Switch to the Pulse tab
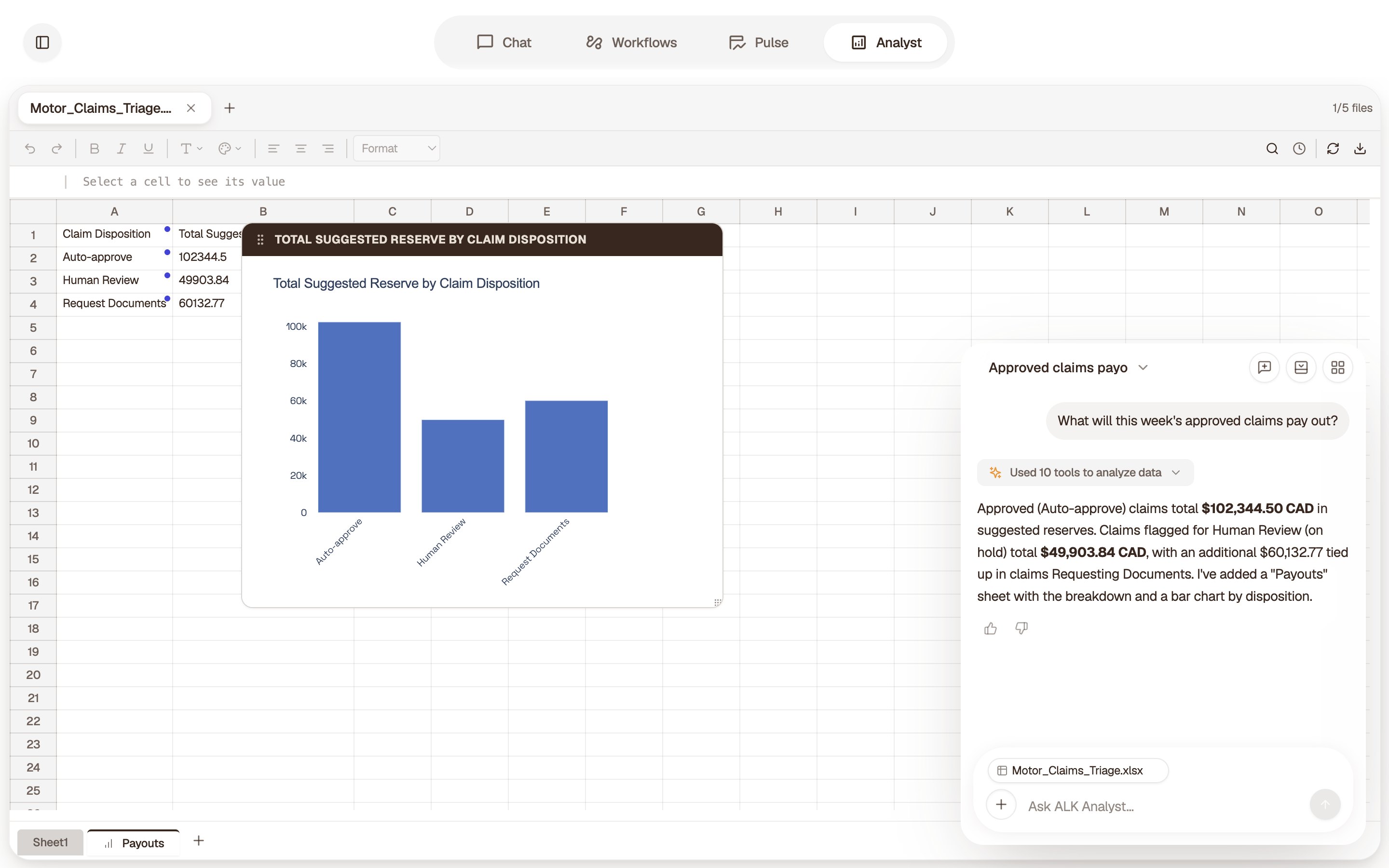This screenshot has width=1389, height=868. click(x=758, y=42)
